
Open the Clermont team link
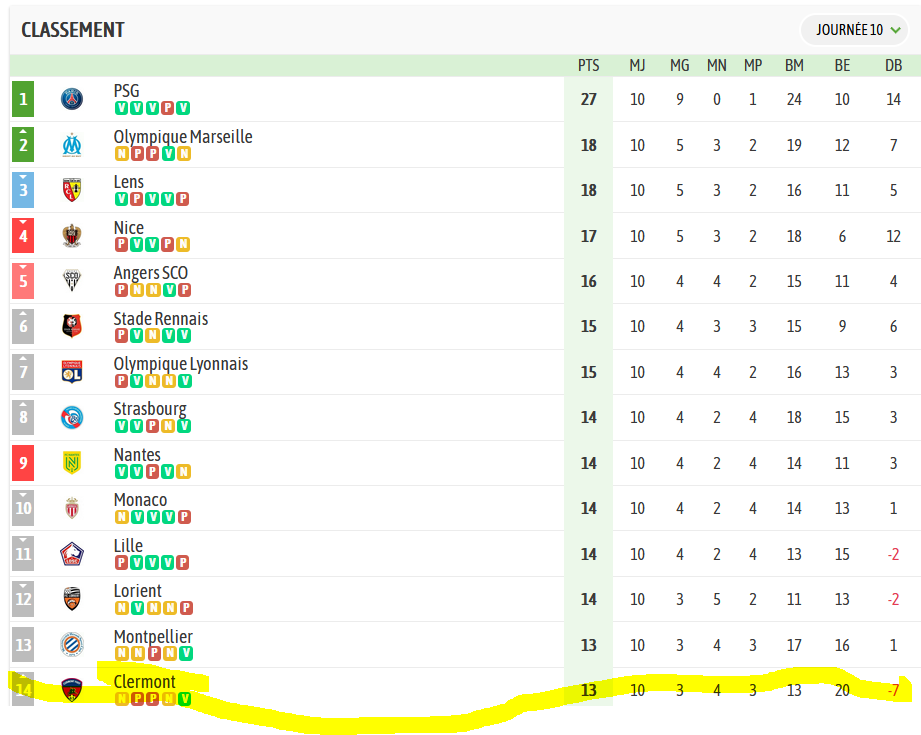[x=144, y=682]
